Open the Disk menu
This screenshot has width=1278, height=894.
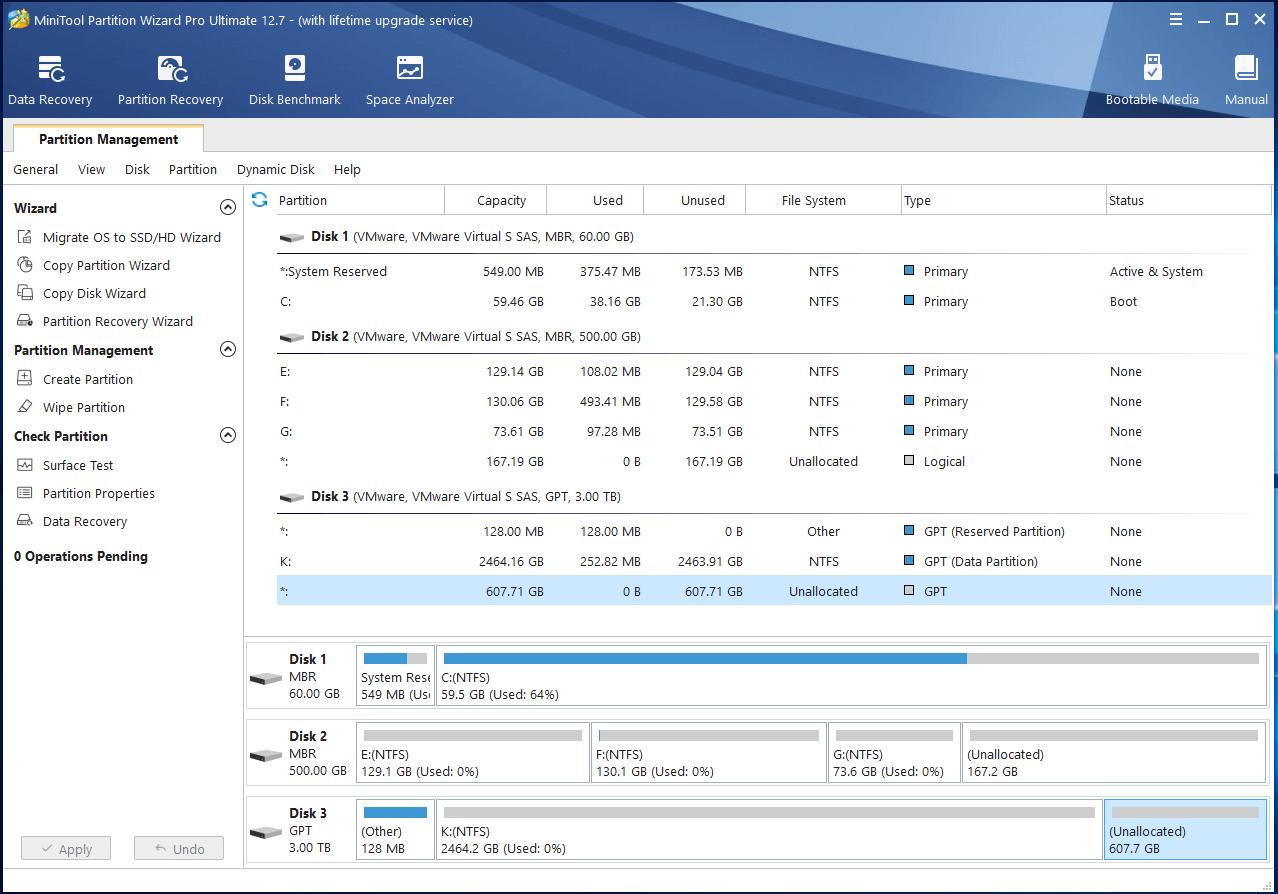coord(137,169)
